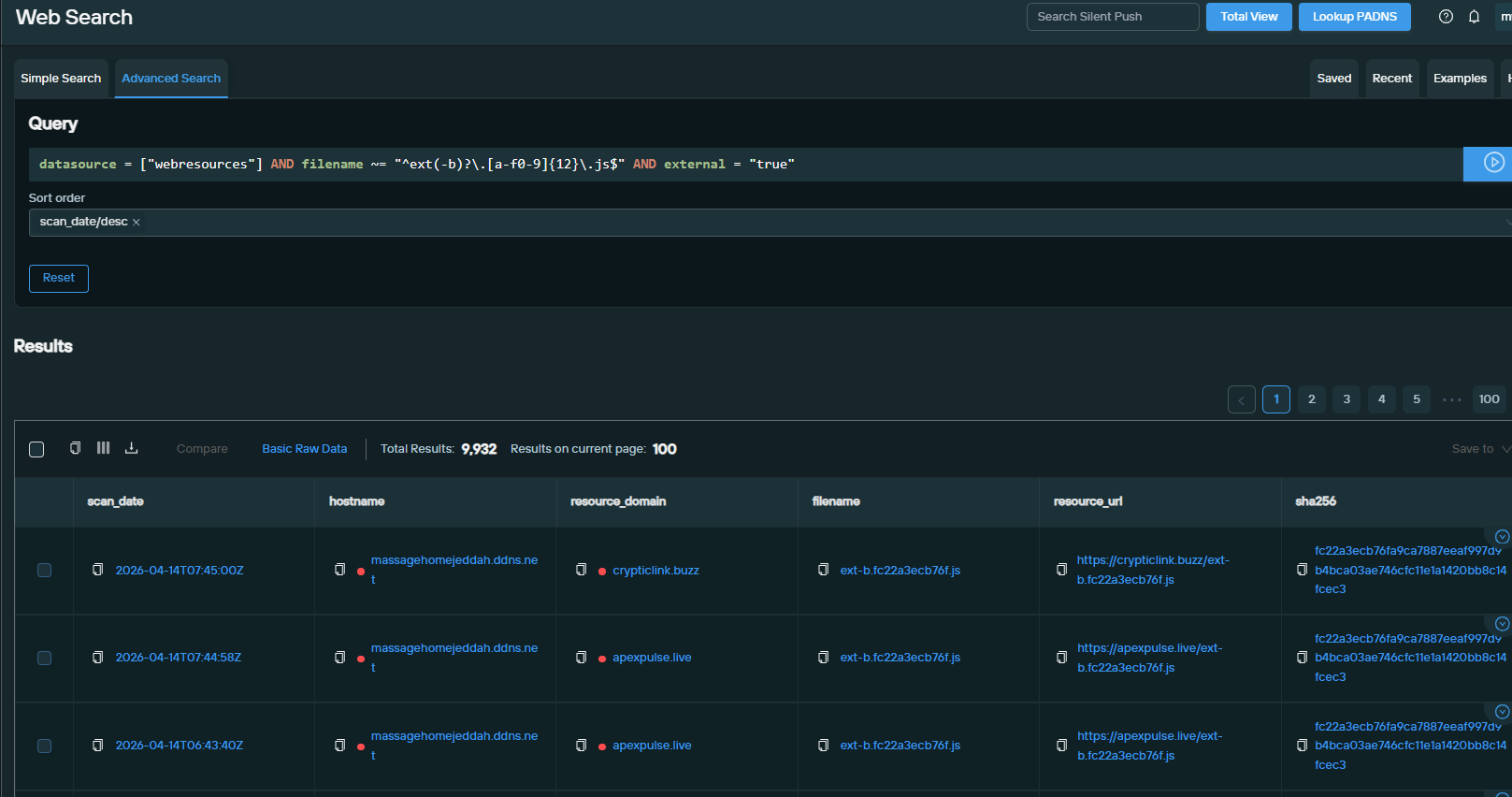Go to results page 3
The height and width of the screenshot is (797, 1512).
coord(1346,399)
